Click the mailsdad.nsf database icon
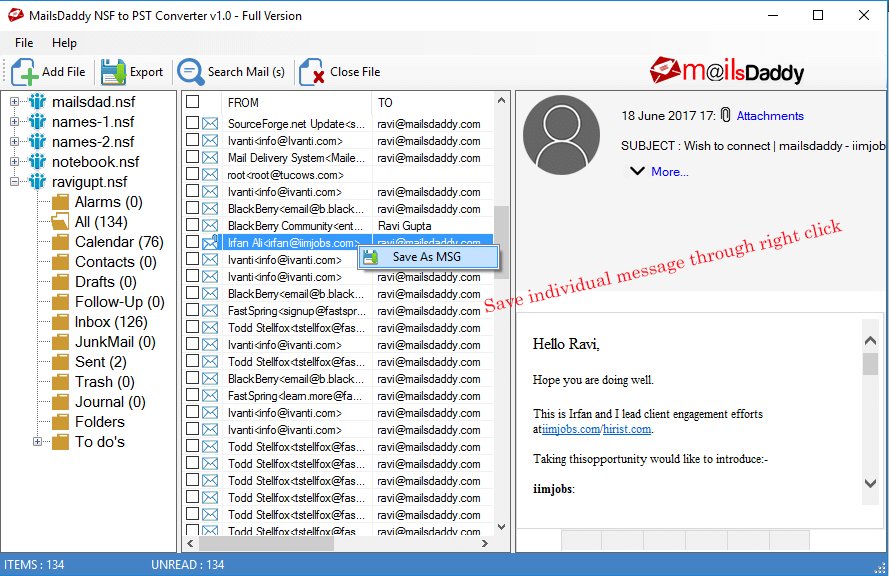 point(38,102)
